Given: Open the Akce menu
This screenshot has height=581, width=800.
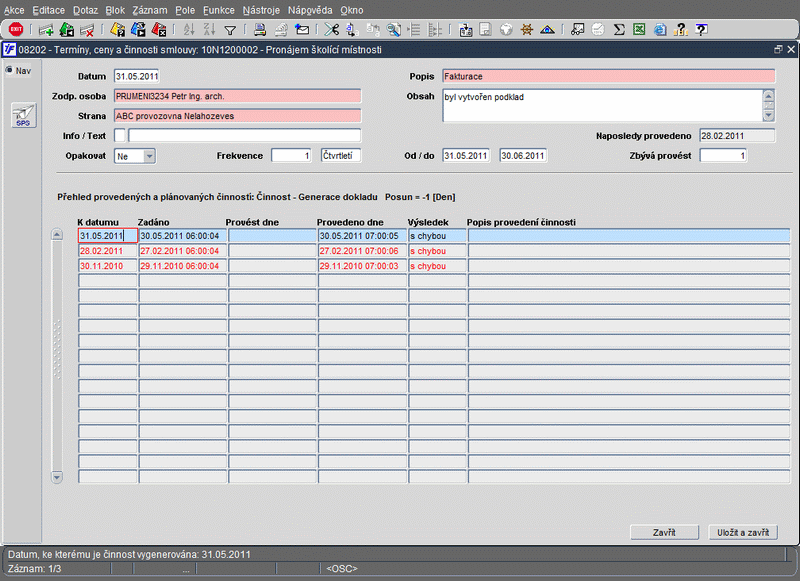Looking at the screenshot, I should pyautogui.click(x=14, y=10).
